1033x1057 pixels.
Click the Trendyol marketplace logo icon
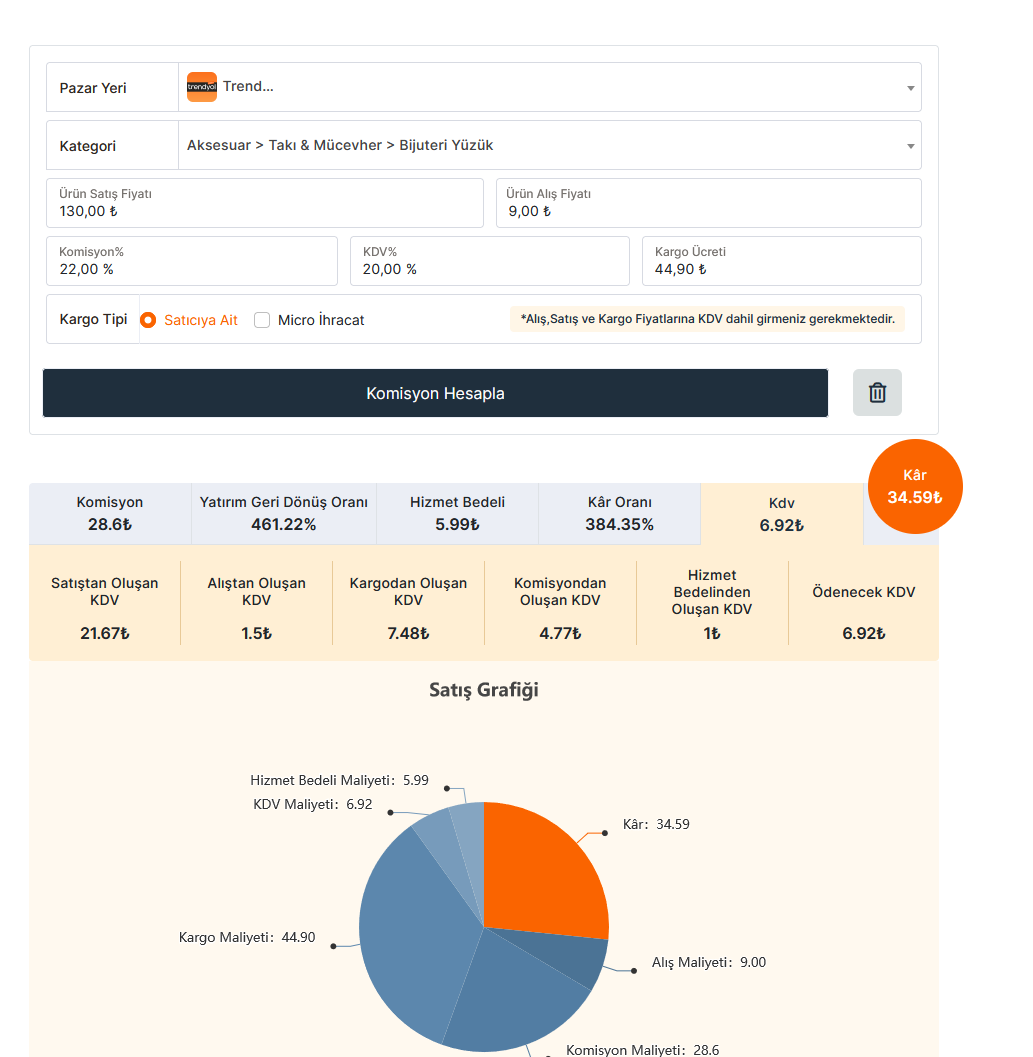click(202, 87)
